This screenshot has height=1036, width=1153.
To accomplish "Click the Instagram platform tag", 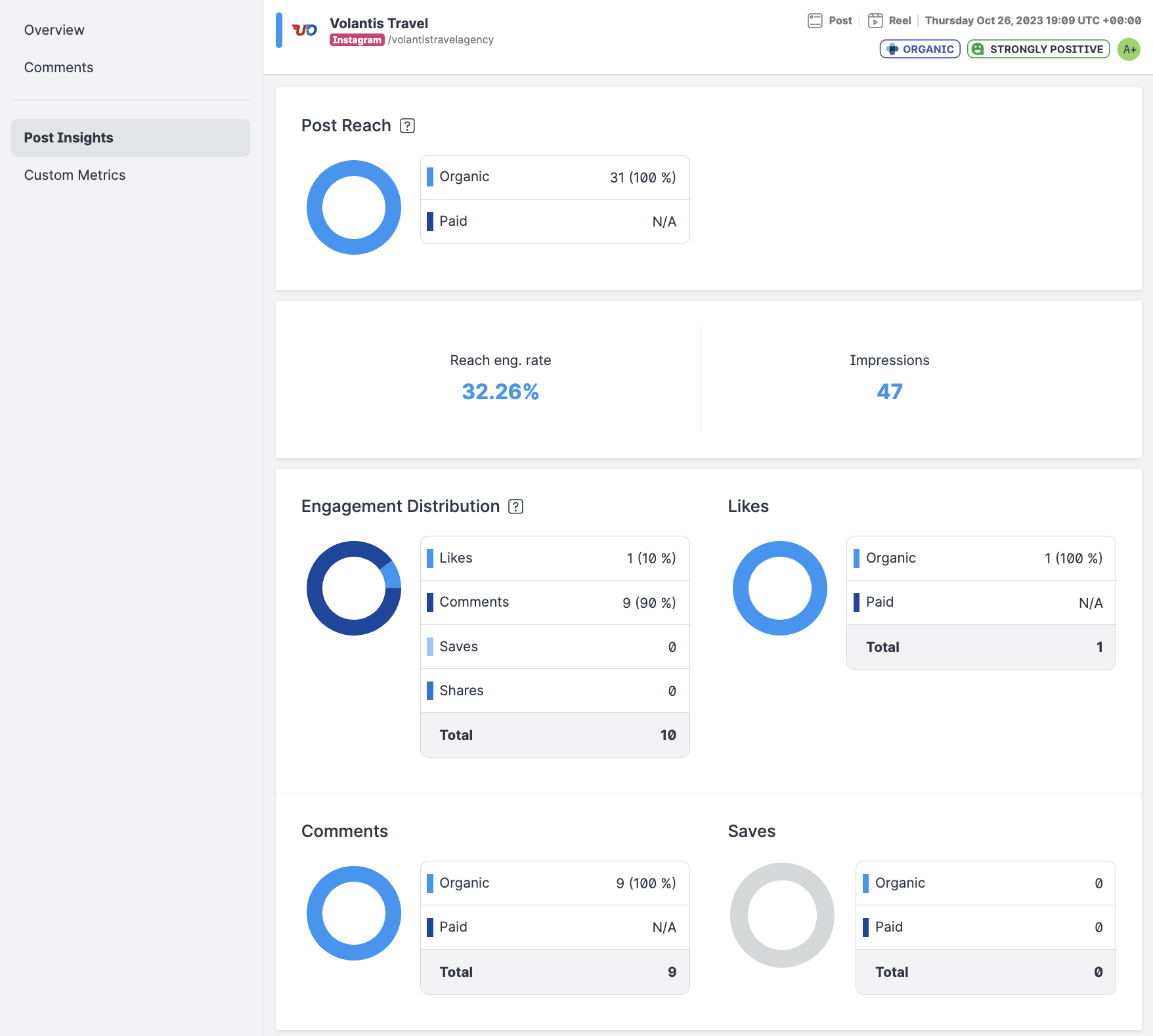I will [357, 40].
